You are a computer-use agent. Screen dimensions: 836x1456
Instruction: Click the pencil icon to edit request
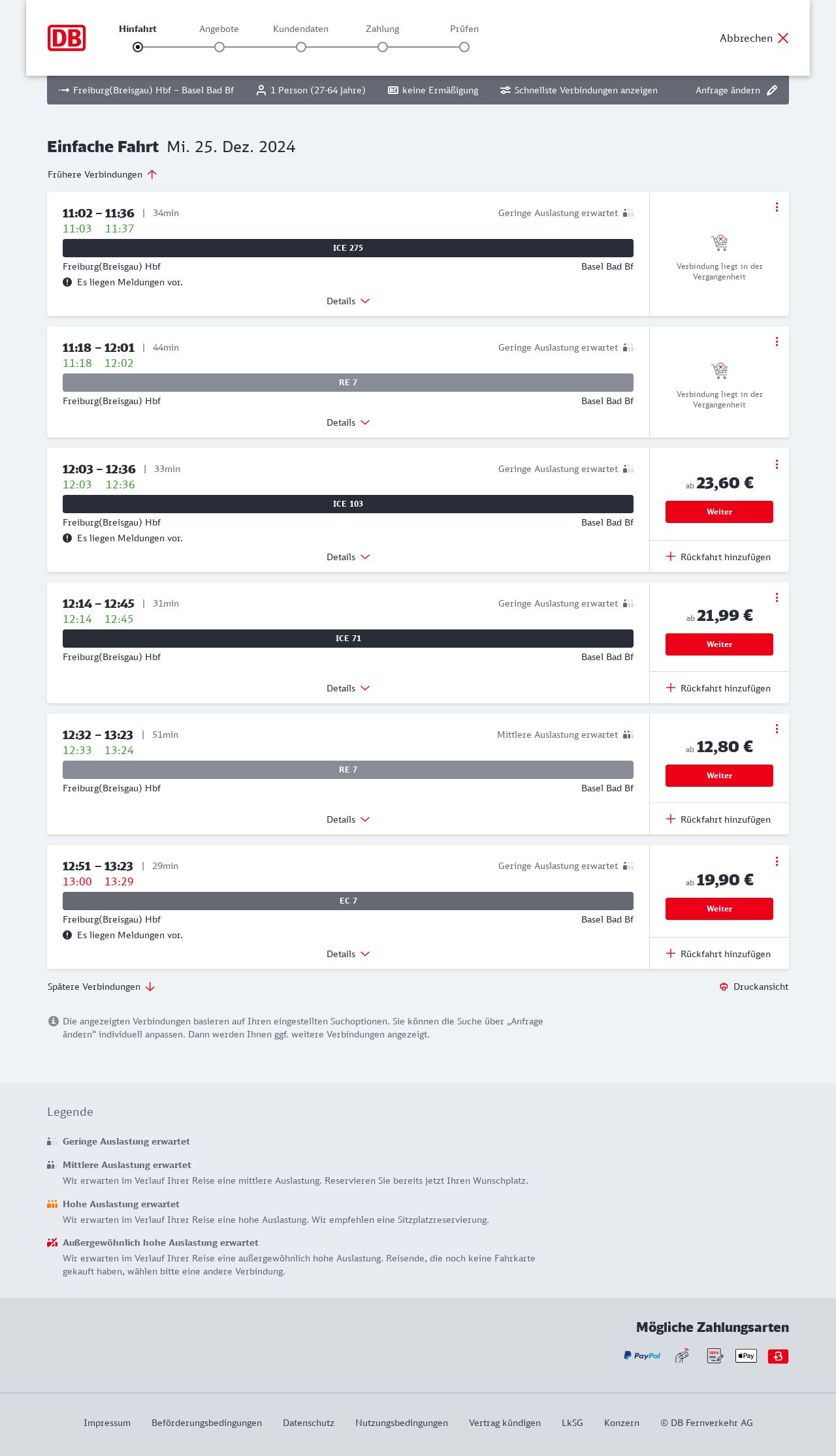(x=772, y=90)
